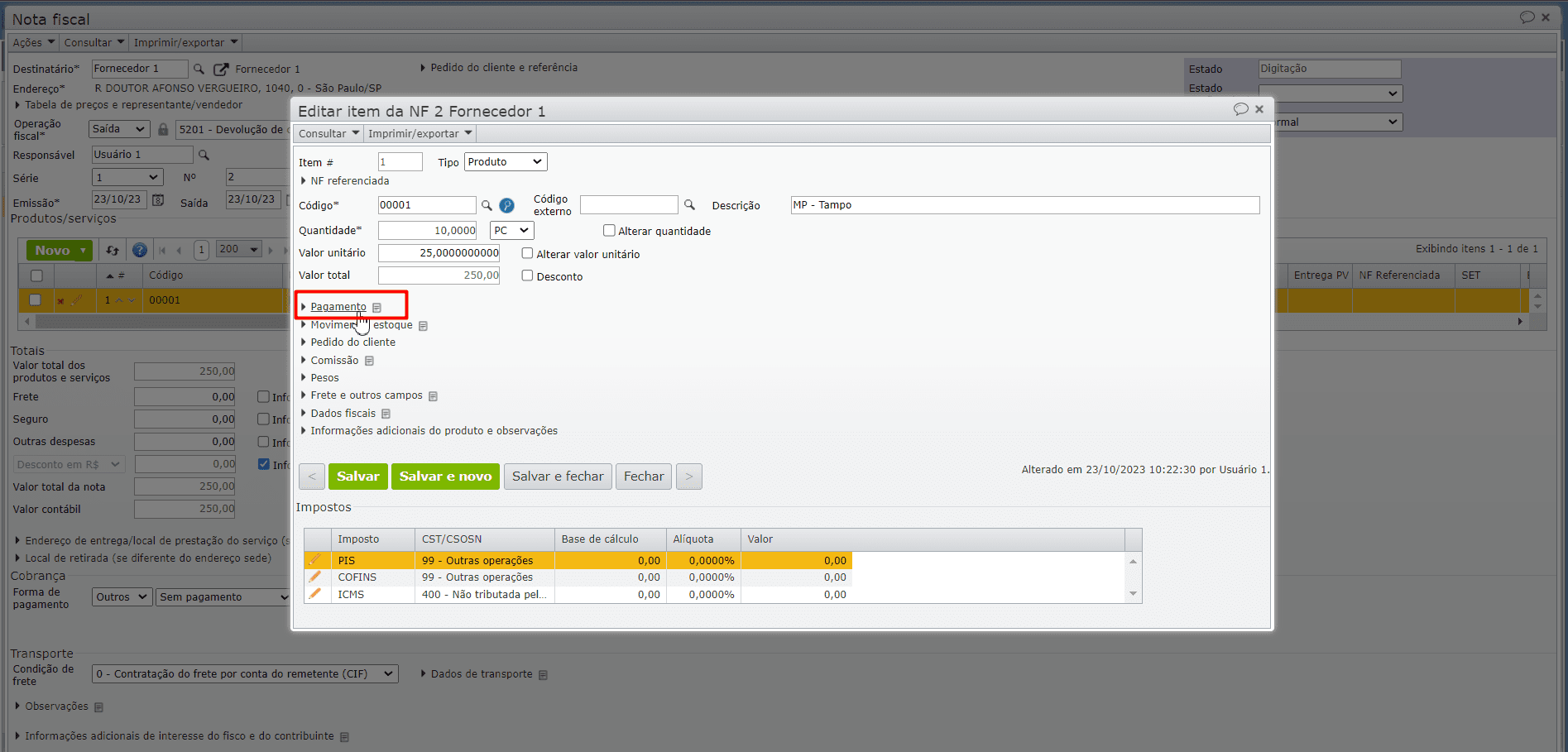Edit the PIS tax row pencil
This screenshot has width=1568, height=752.
pyautogui.click(x=314, y=560)
